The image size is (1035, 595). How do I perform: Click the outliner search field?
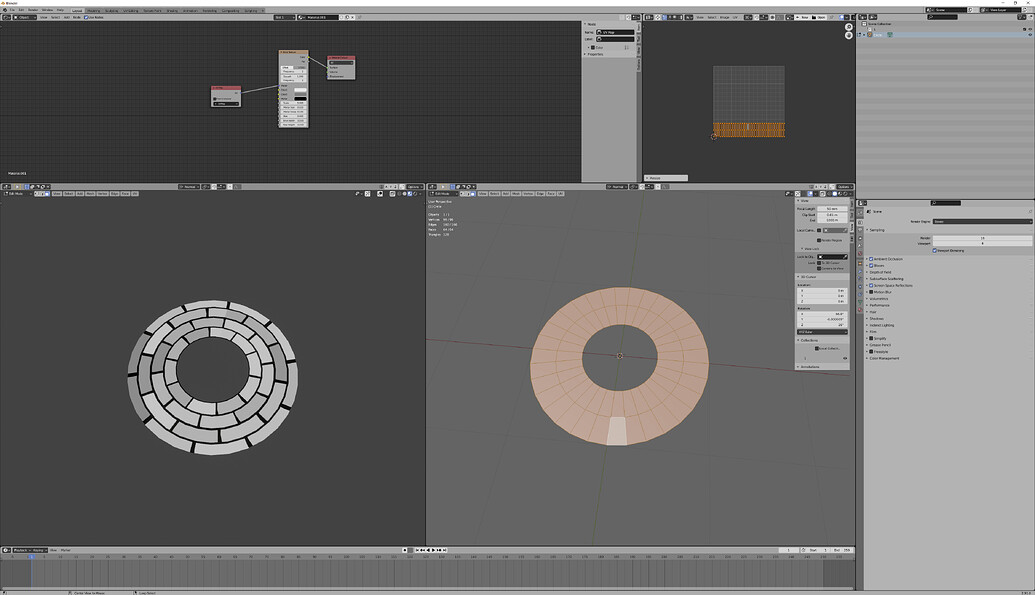click(x=942, y=17)
